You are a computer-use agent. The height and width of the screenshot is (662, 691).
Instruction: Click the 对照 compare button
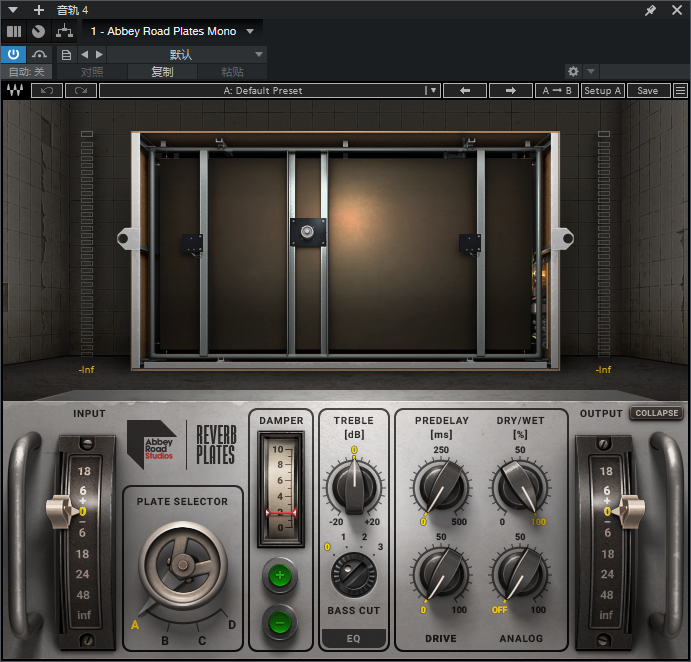[x=92, y=71]
